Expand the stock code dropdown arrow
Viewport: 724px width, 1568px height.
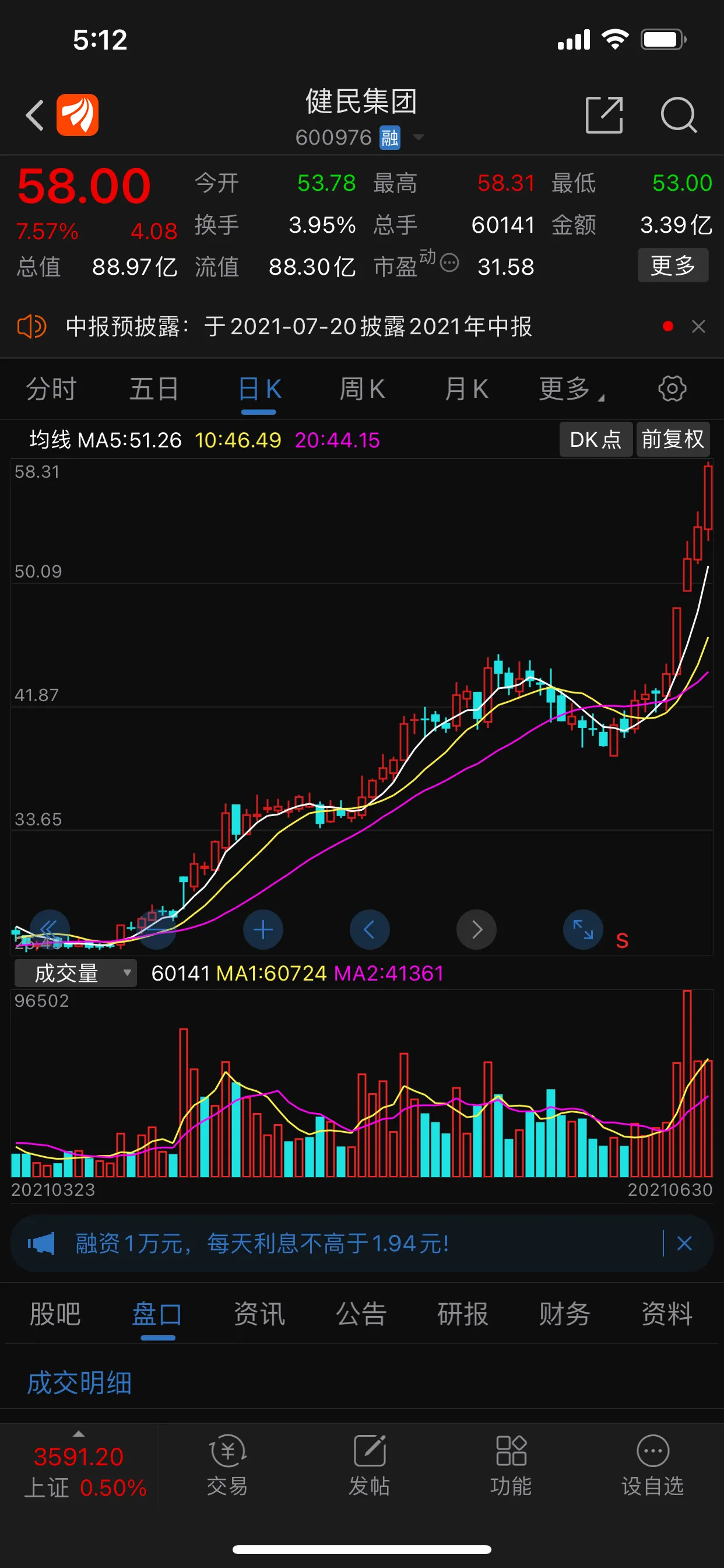[418, 137]
